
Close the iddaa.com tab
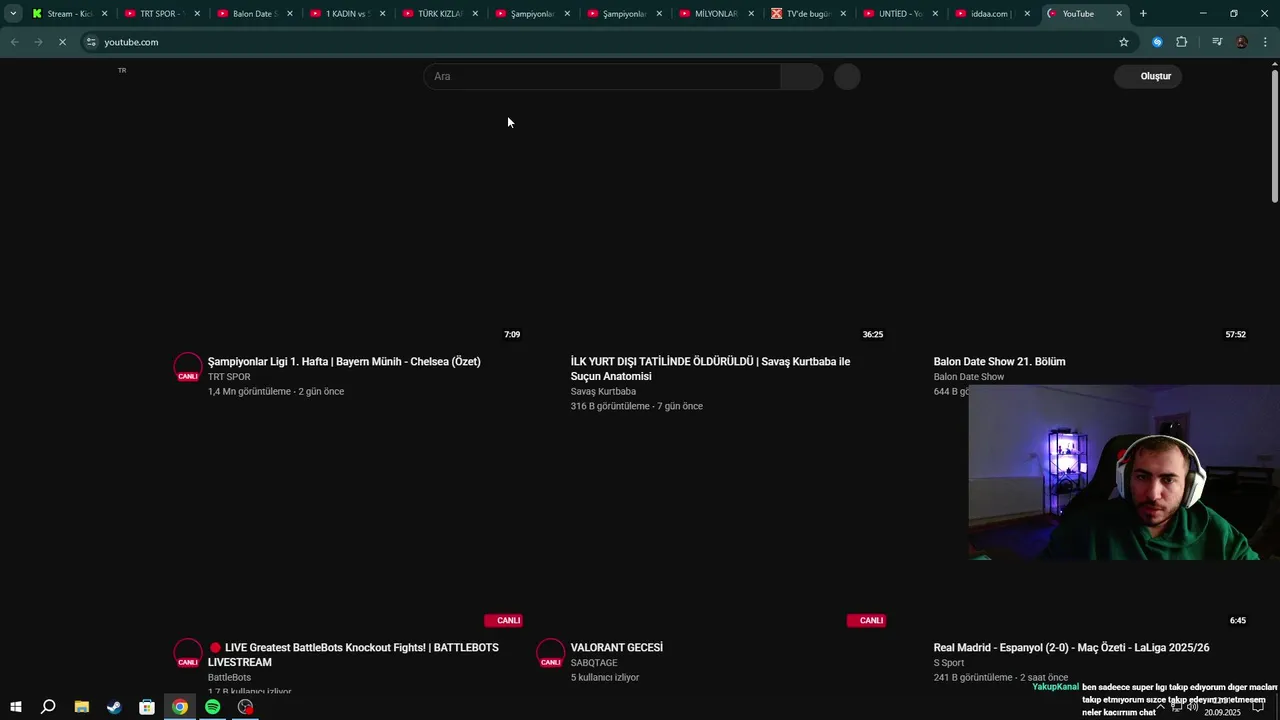point(1027,14)
